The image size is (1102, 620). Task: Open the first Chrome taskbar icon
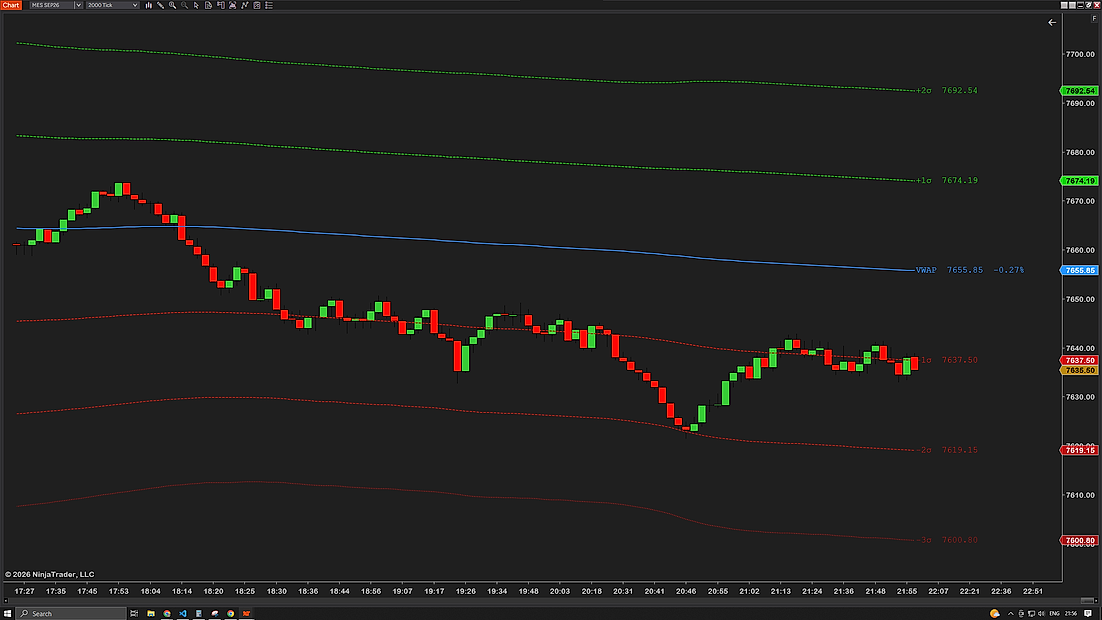(x=167, y=614)
